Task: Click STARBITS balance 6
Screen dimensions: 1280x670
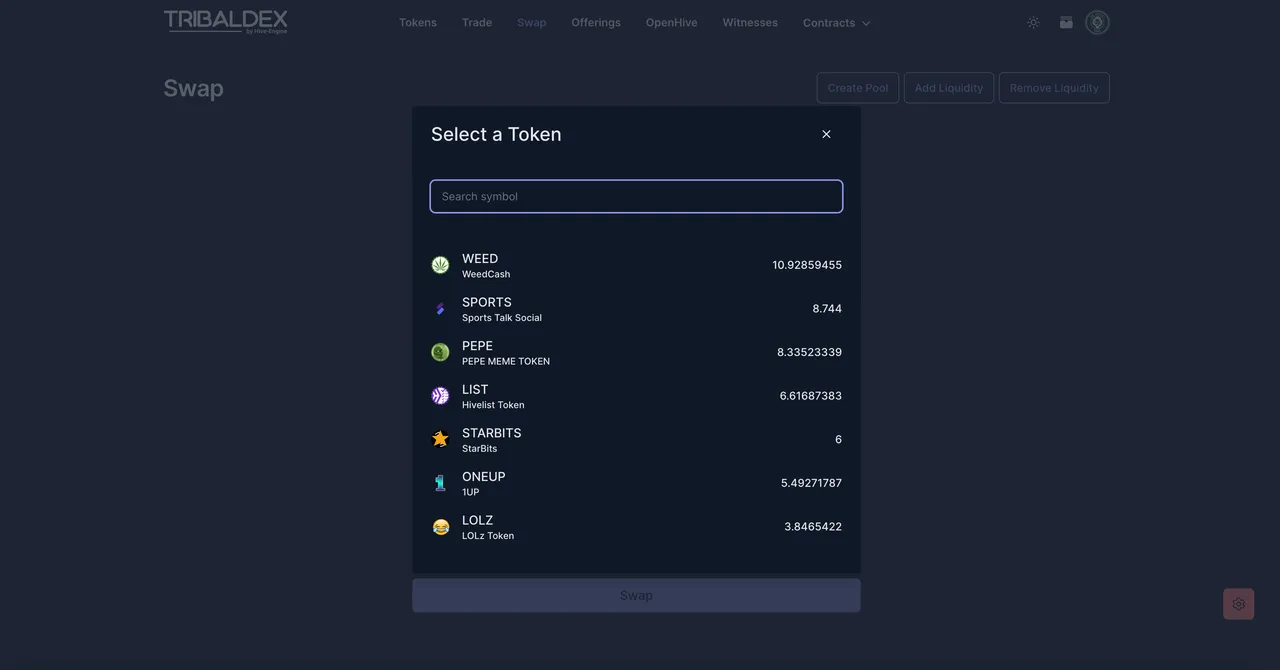Action: pos(838,439)
